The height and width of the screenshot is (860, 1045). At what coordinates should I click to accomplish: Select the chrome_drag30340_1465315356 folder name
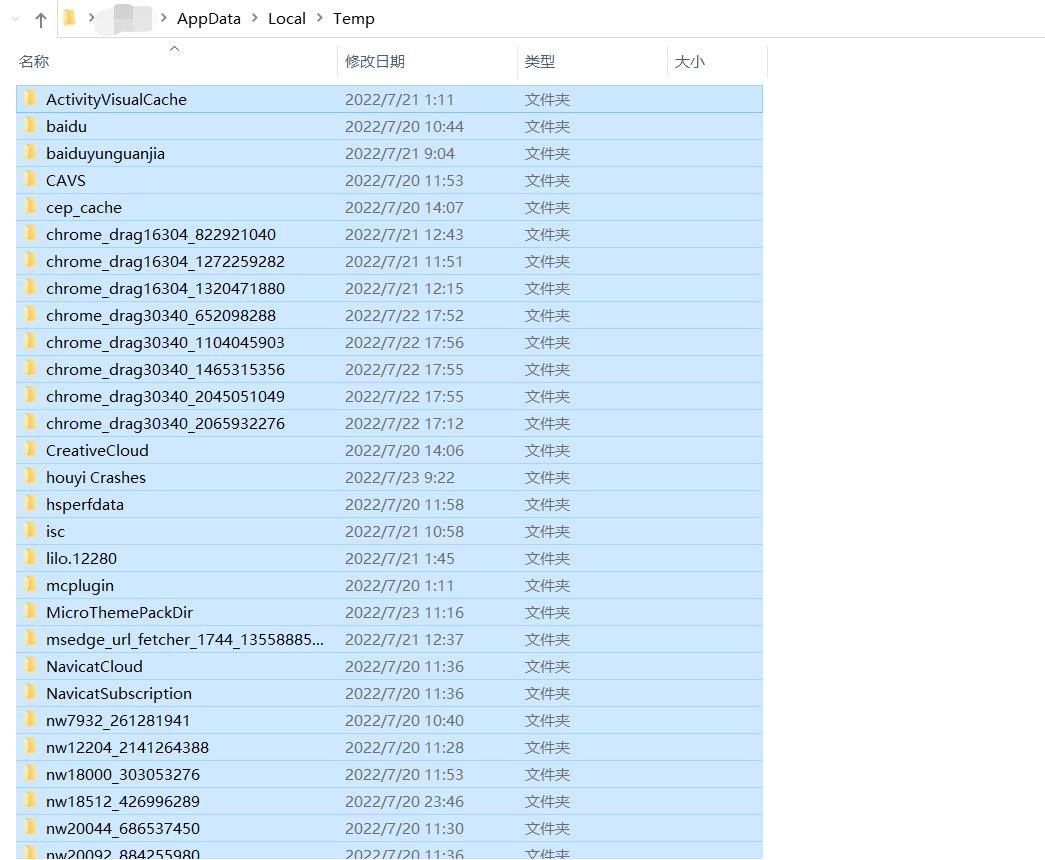[x=165, y=370]
